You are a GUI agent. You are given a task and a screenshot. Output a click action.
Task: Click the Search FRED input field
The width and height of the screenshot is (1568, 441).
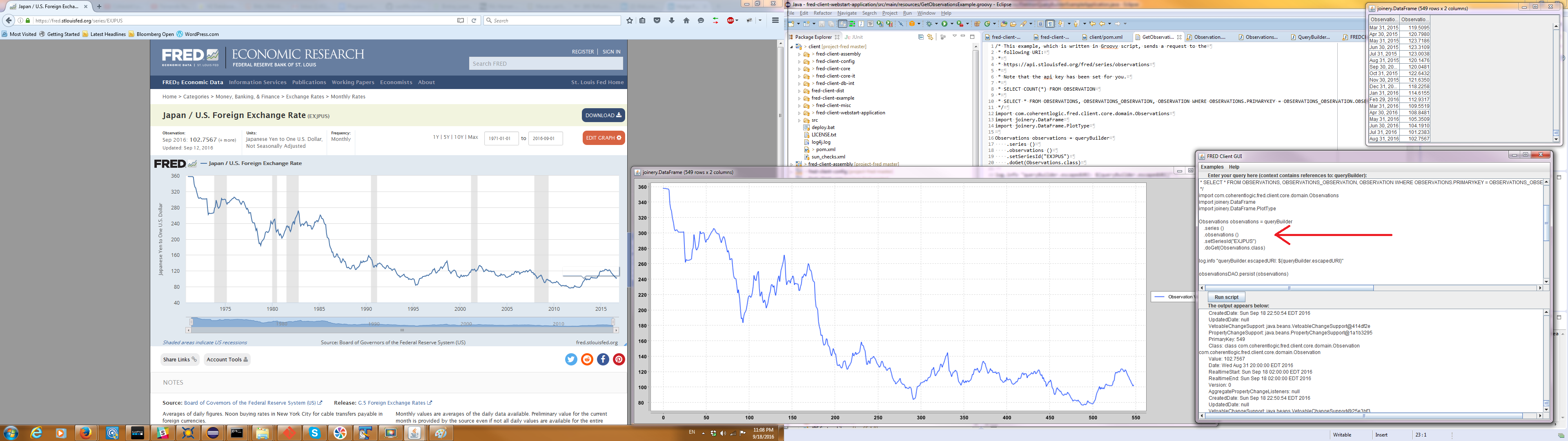[546, 63]
